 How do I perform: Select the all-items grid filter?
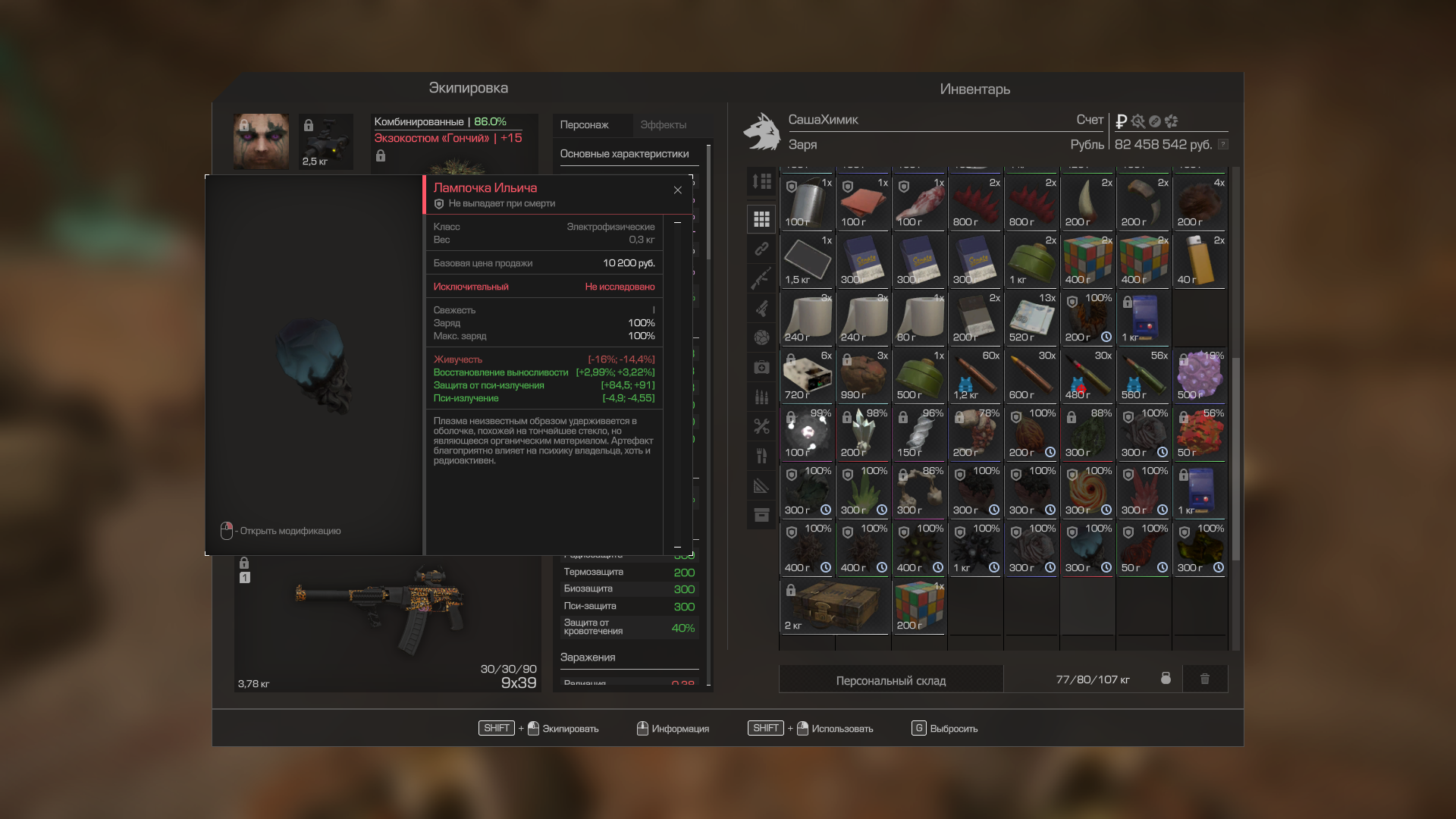click(x=761, y=219)
